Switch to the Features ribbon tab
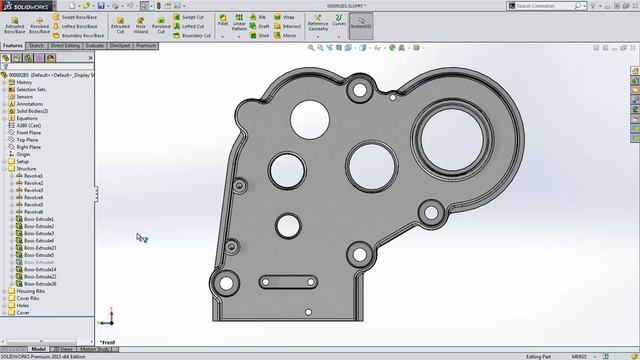 click(x=13, y=46)
